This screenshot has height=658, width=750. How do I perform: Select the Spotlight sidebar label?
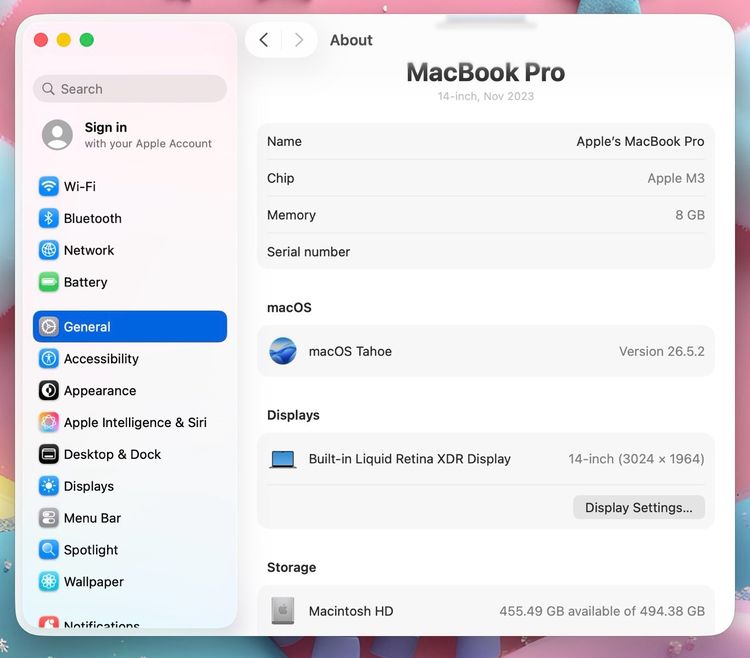tap(91, 550)
